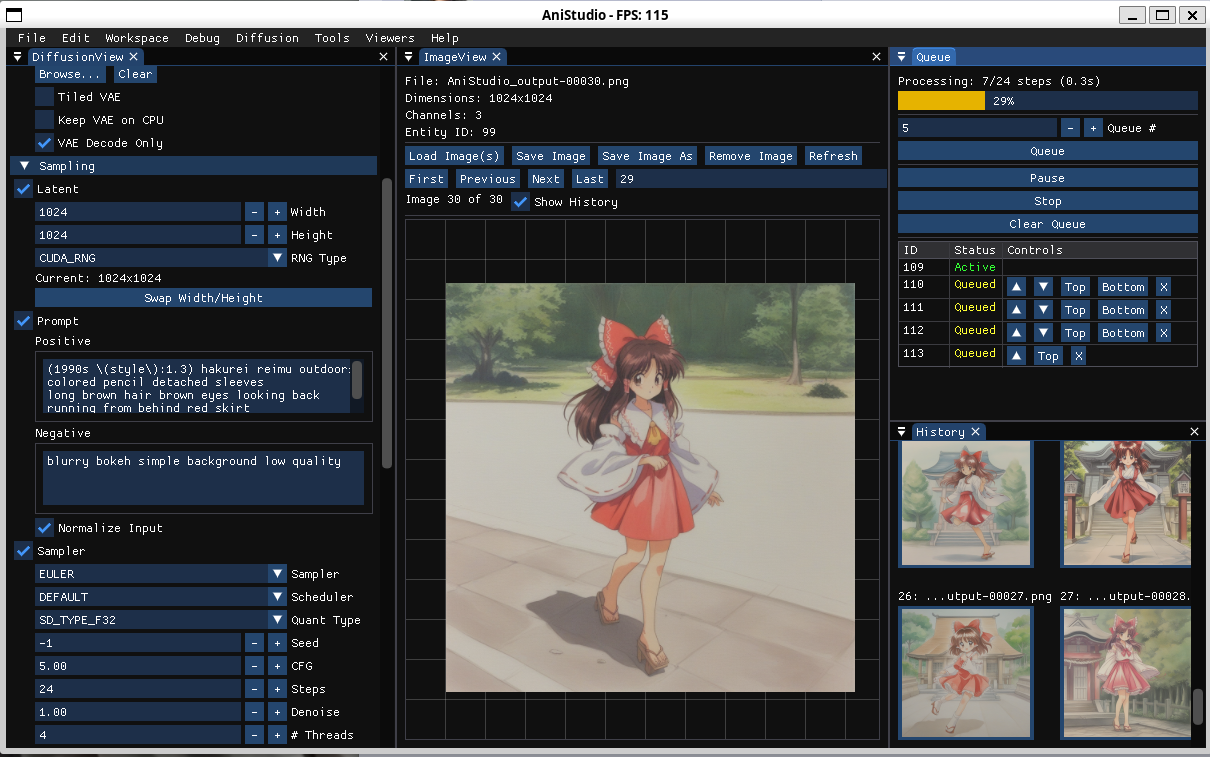
Task: Remove queue item 111 with X
Action: point(1163,310)
